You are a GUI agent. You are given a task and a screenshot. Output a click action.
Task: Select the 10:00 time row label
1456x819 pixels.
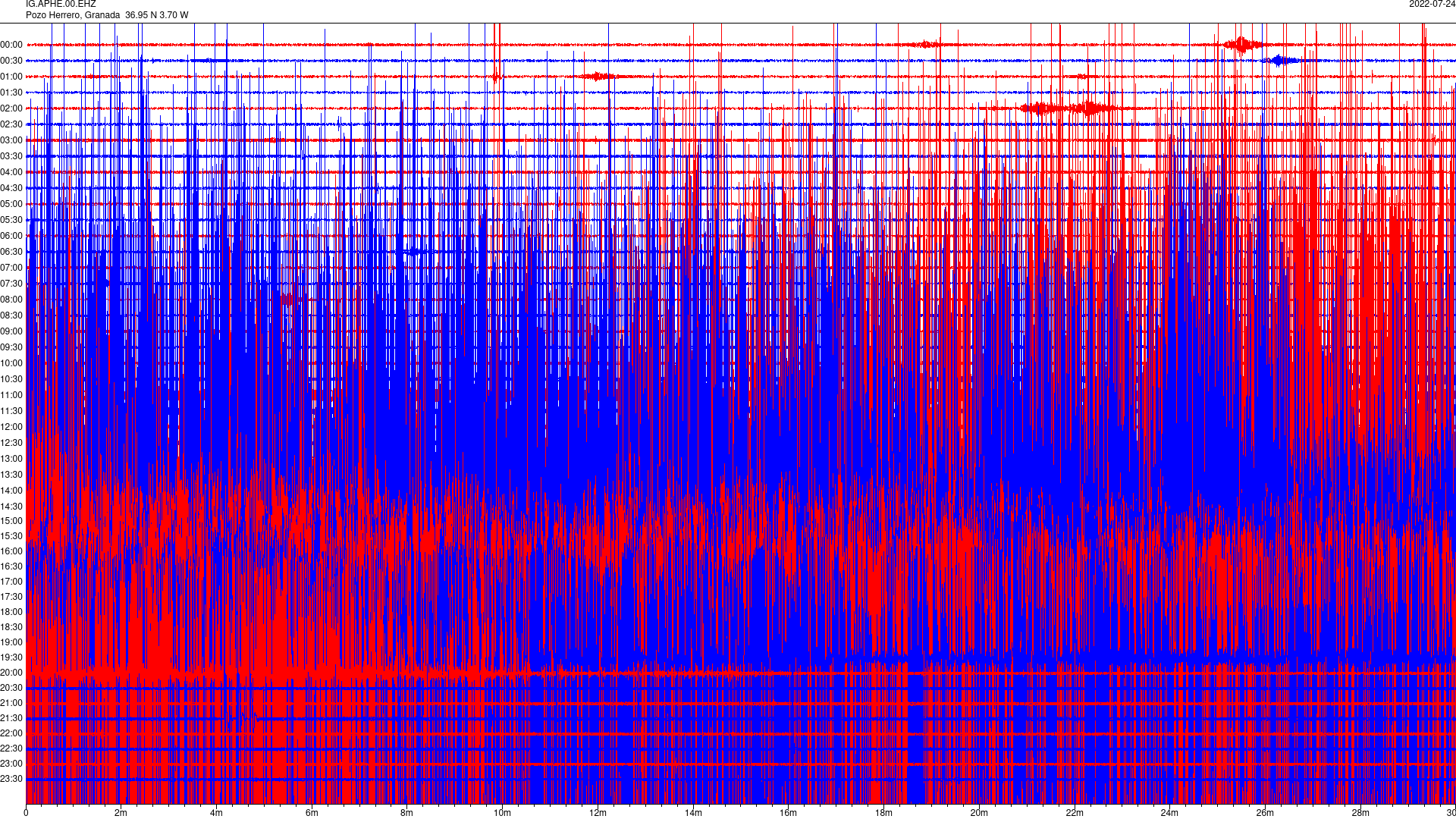[11, 363]
